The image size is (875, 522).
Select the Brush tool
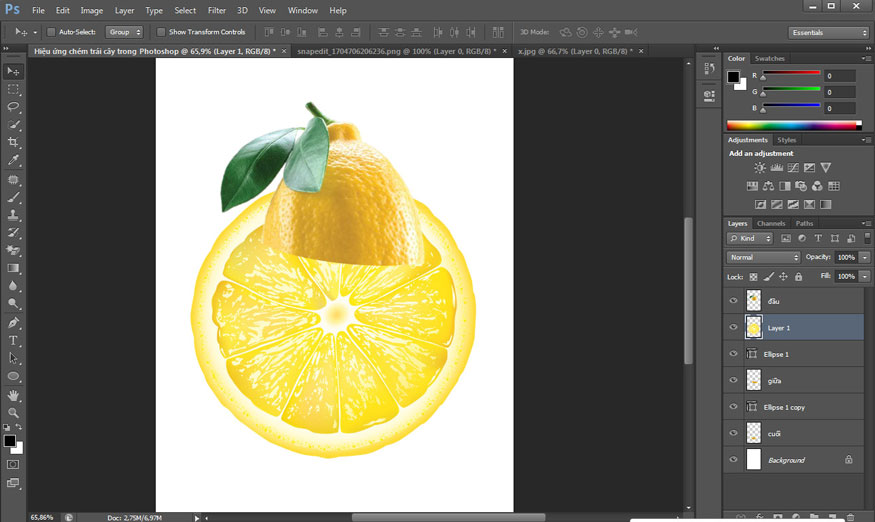pyautogui.click(x=13, y=197)
